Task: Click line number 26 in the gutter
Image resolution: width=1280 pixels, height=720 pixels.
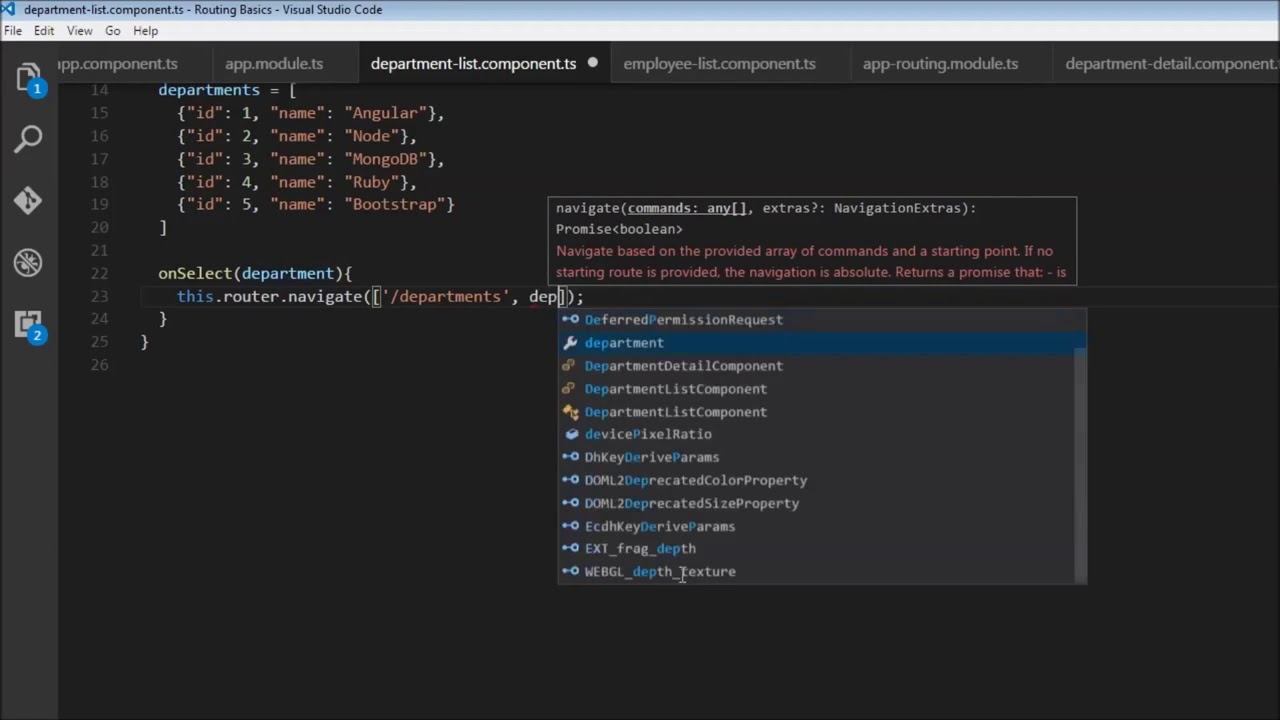Action: [100, 364]
